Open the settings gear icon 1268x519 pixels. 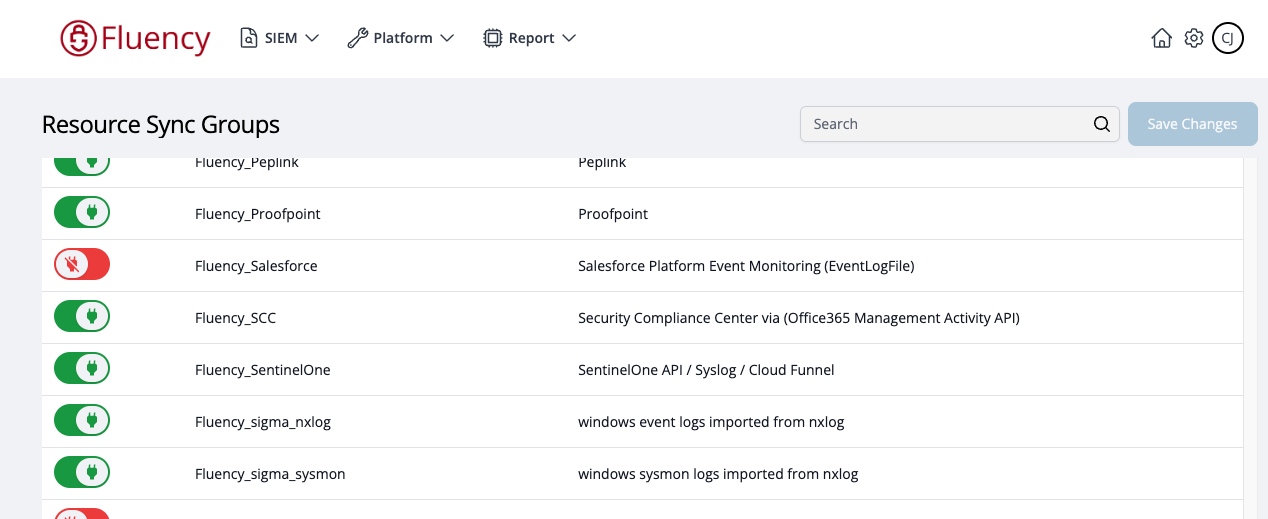tap(1193, 38)
